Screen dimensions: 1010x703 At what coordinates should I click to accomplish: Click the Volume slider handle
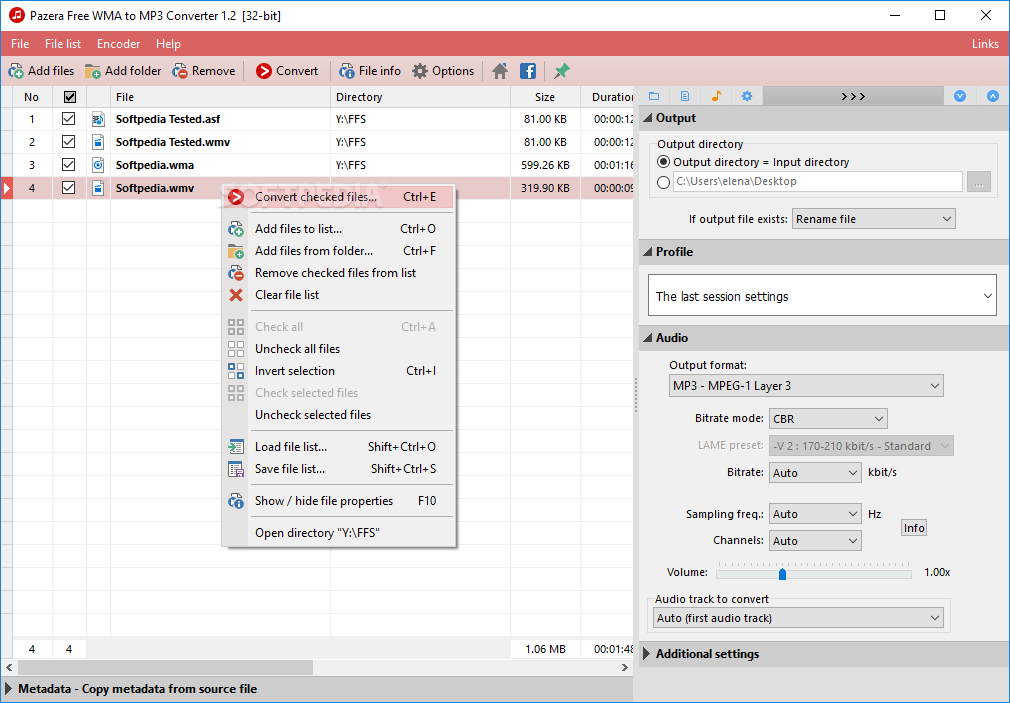[782, 573]
